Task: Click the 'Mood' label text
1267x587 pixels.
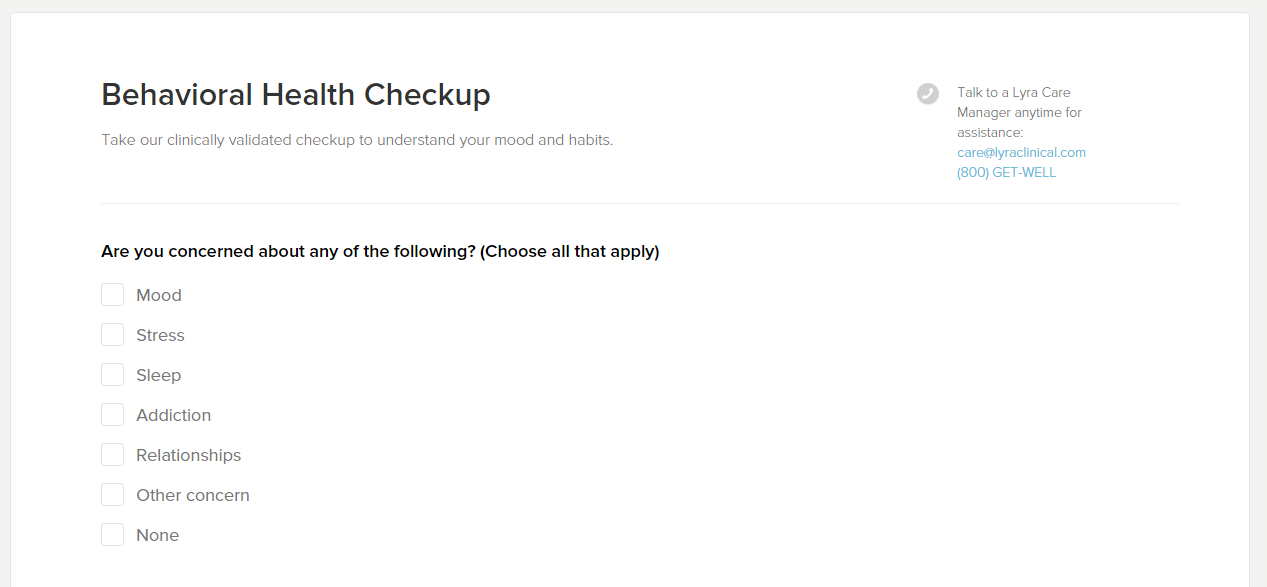Action: pyautogui.click(x=159, y=295)
